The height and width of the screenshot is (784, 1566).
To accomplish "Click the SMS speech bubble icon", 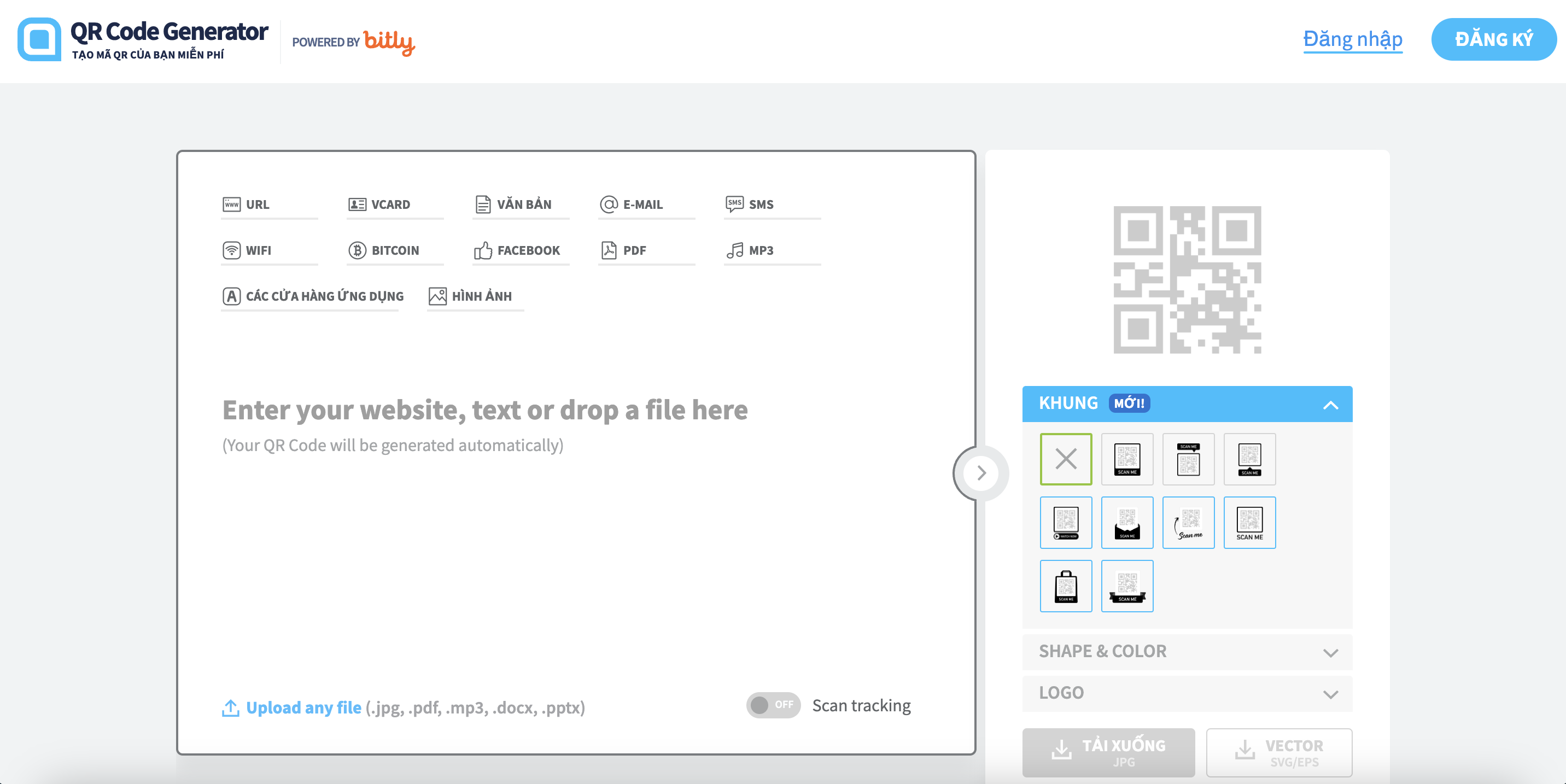I will coord(734,203).
